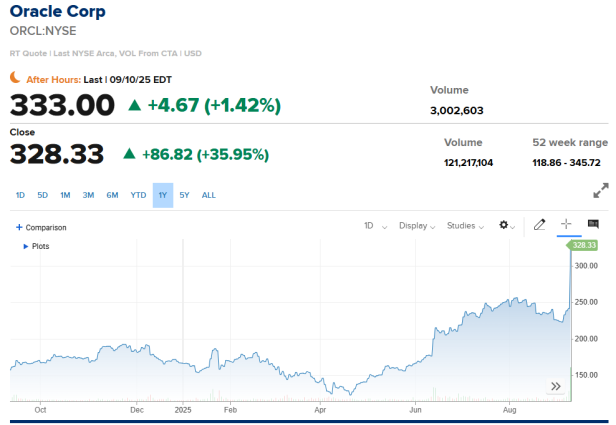Switch chart to 6M range
The width and height of the screenshot is (616, 425).
click(112, 195)
